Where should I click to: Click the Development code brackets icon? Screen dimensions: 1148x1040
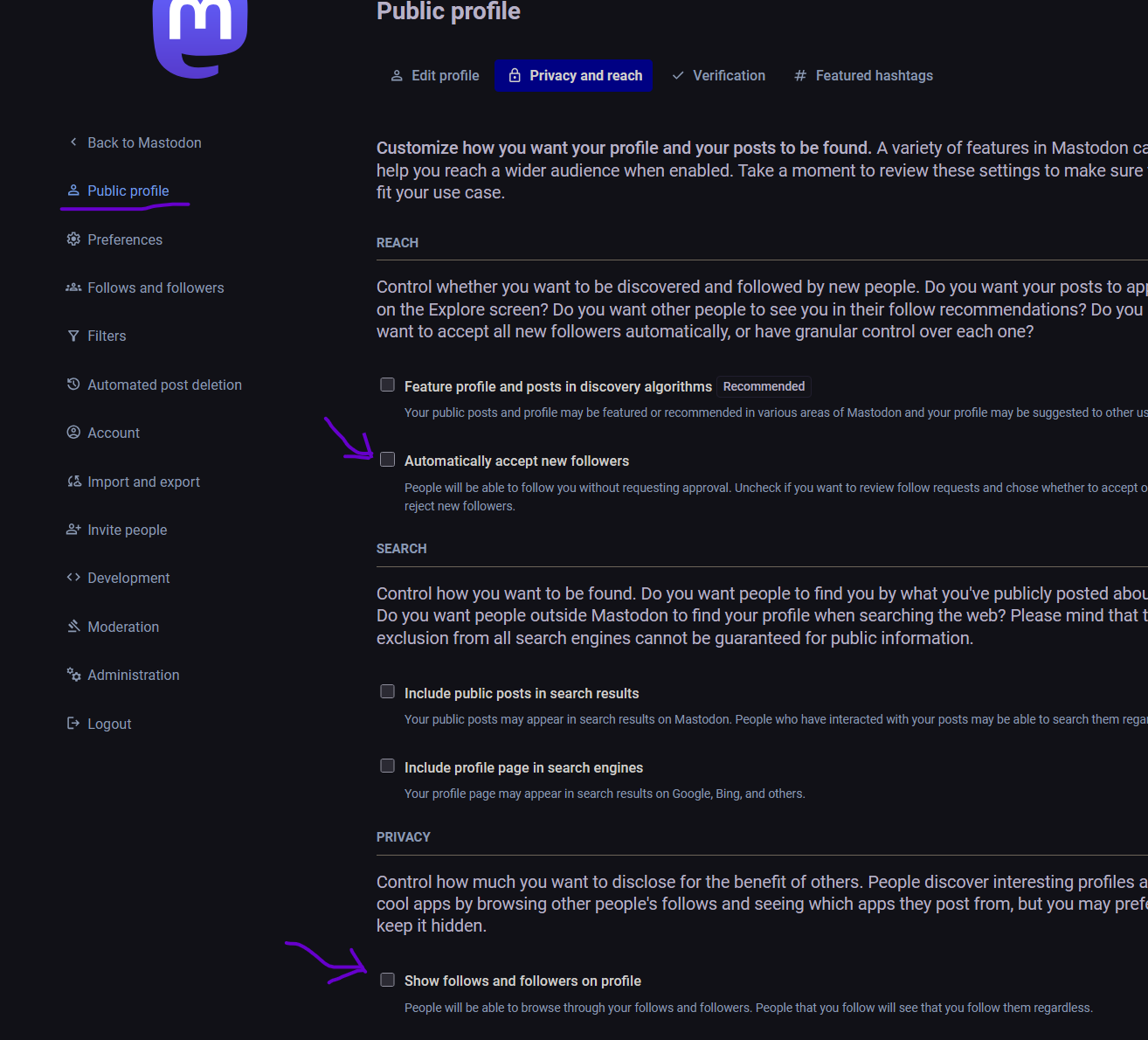point(73,578)
